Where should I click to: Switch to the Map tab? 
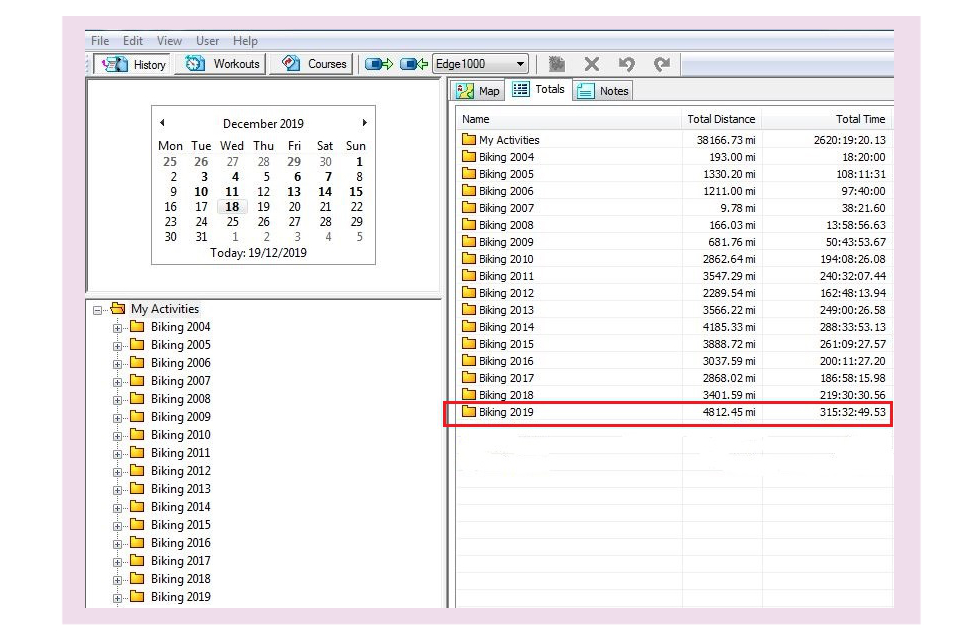(x=478, y=91)
